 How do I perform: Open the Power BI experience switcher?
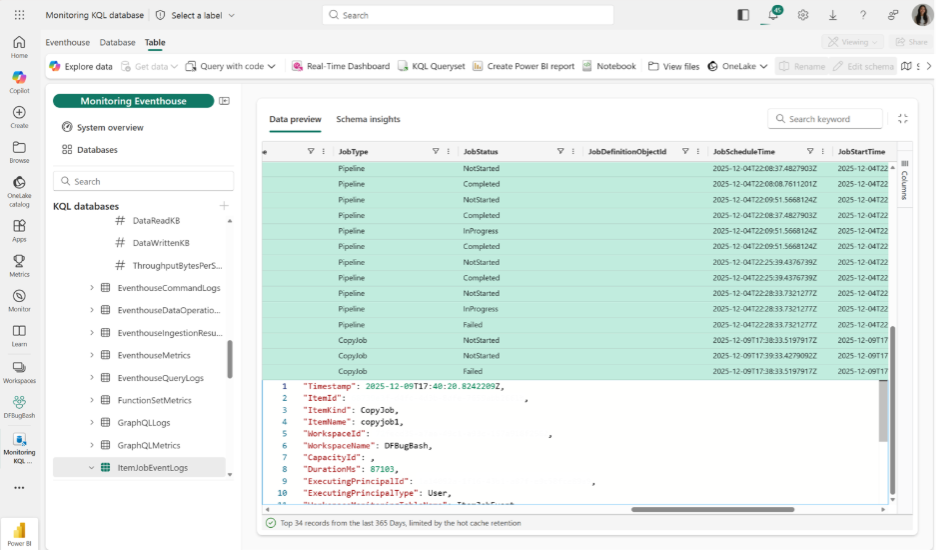tap(19, 533)
